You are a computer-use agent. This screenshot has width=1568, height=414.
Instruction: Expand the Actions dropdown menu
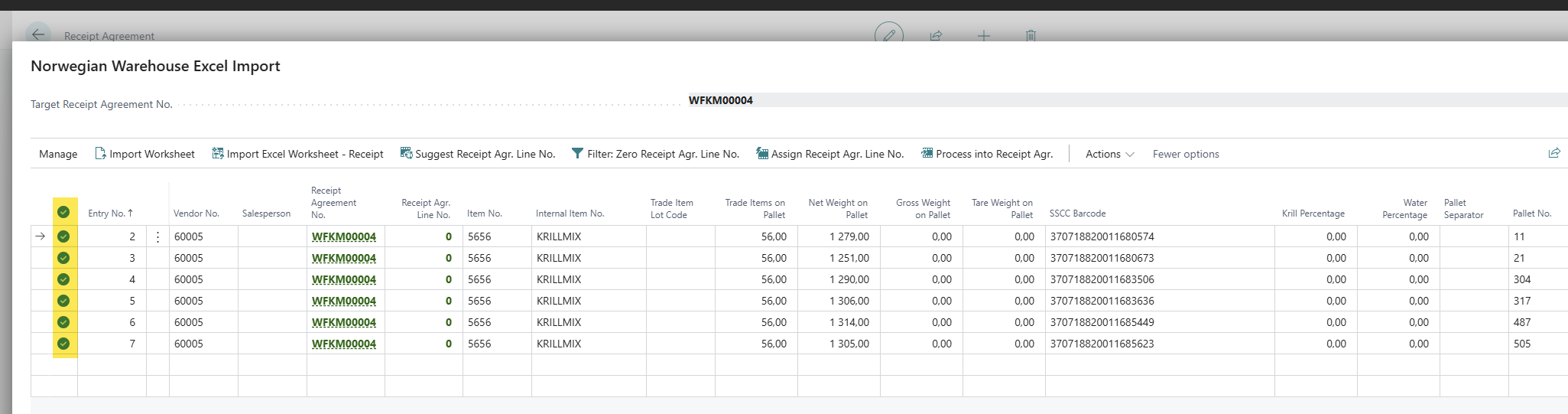[x=1109, y=154]
